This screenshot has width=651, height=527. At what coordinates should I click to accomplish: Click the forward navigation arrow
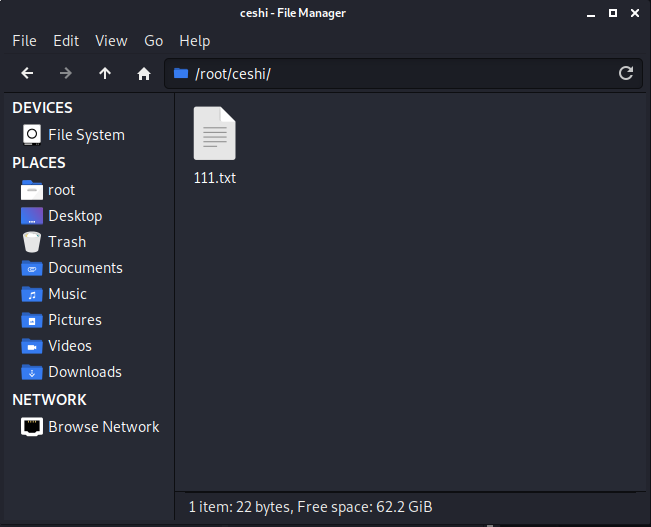click(66, 73)
